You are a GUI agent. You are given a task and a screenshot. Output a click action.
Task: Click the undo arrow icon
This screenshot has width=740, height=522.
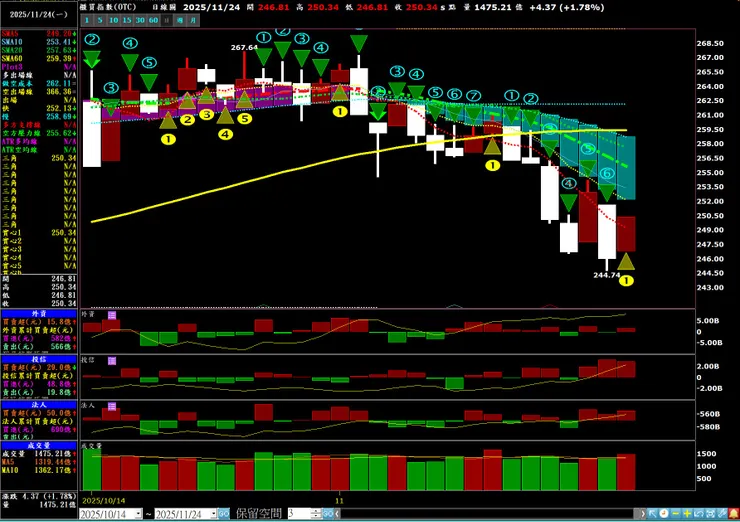pos(698,514)
